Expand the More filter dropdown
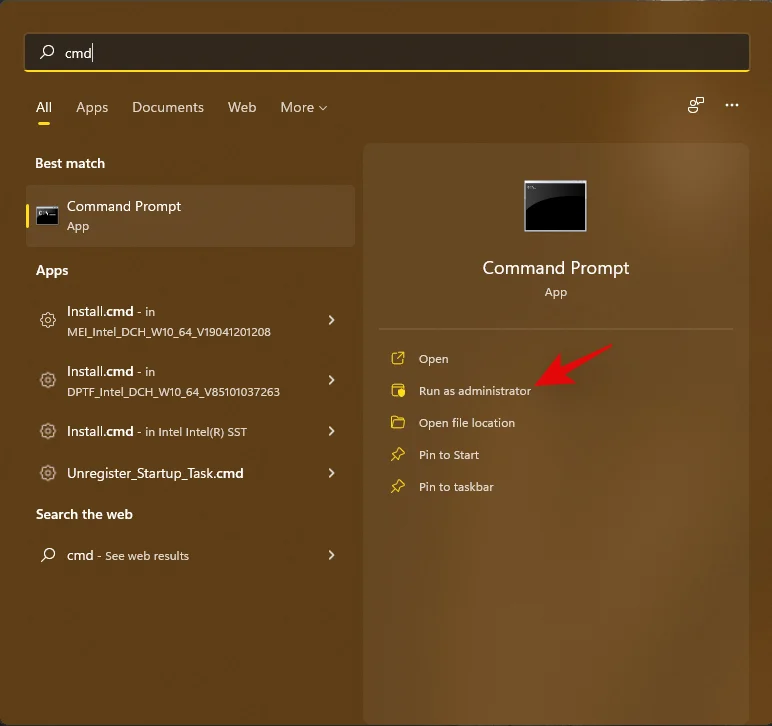 (x=303, y=108)
